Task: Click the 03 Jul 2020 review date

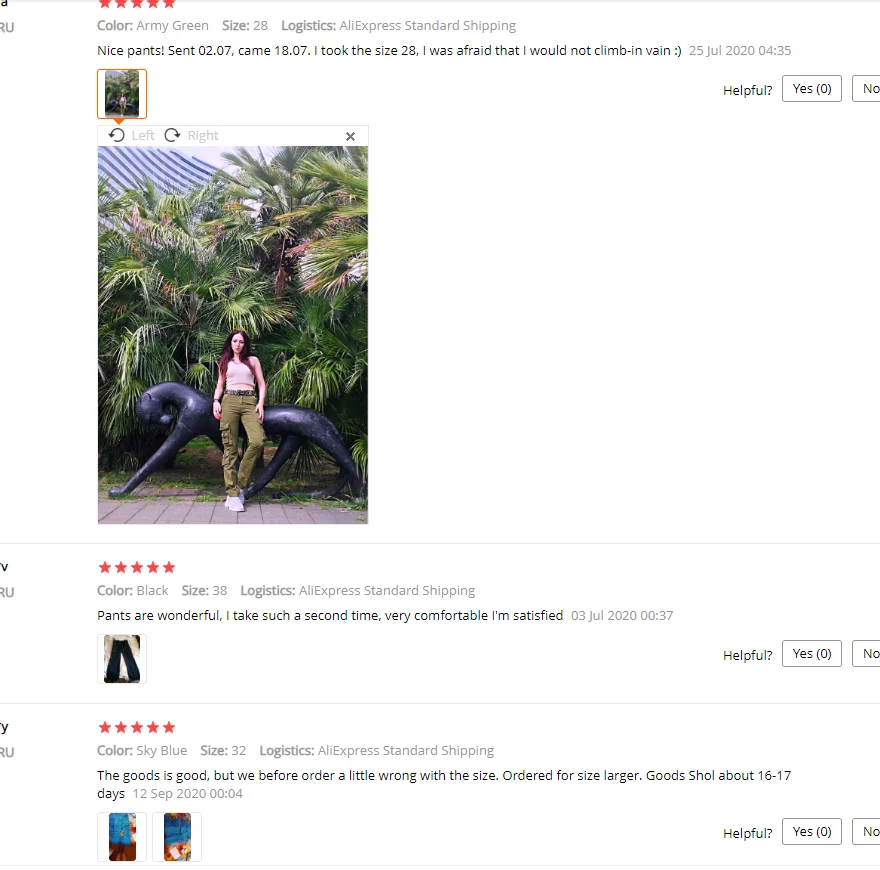Action: coord(622,616)
